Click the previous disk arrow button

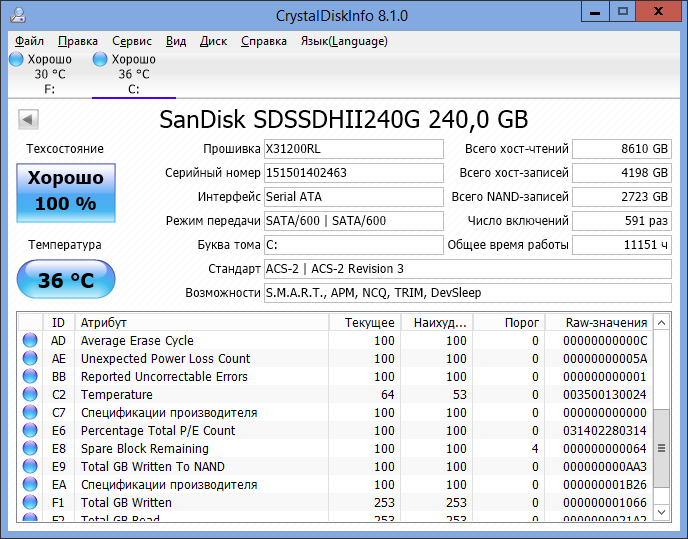click(28, 121)
